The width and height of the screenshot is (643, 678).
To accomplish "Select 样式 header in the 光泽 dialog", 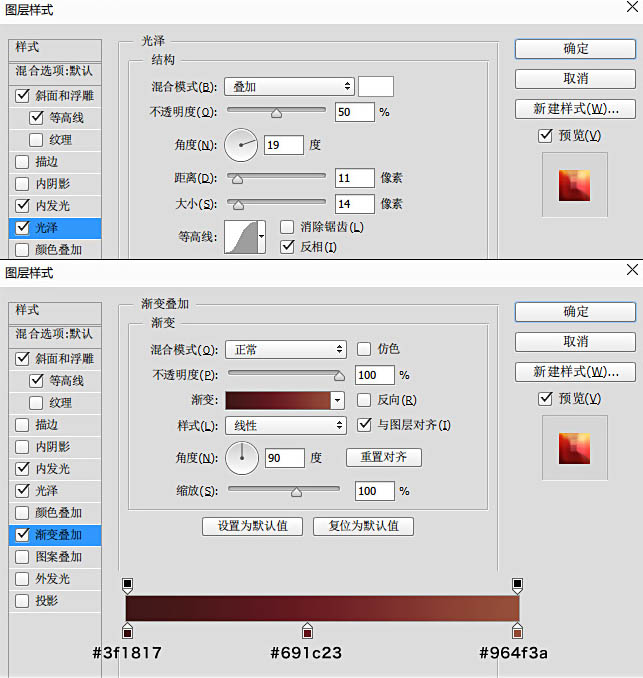I will tap(55, 49).
